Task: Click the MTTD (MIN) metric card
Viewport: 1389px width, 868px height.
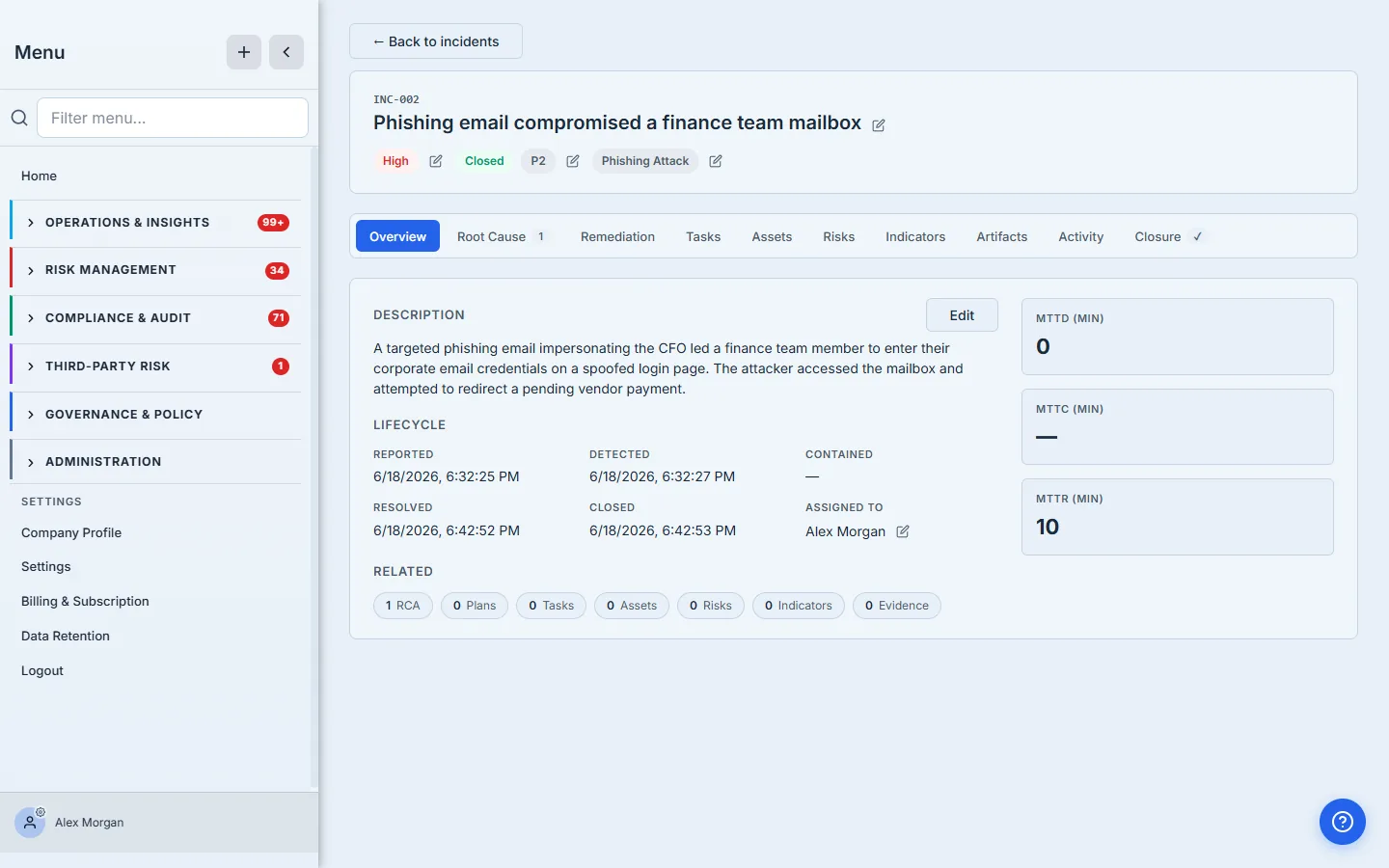Action: click(x=1178, y=337)
